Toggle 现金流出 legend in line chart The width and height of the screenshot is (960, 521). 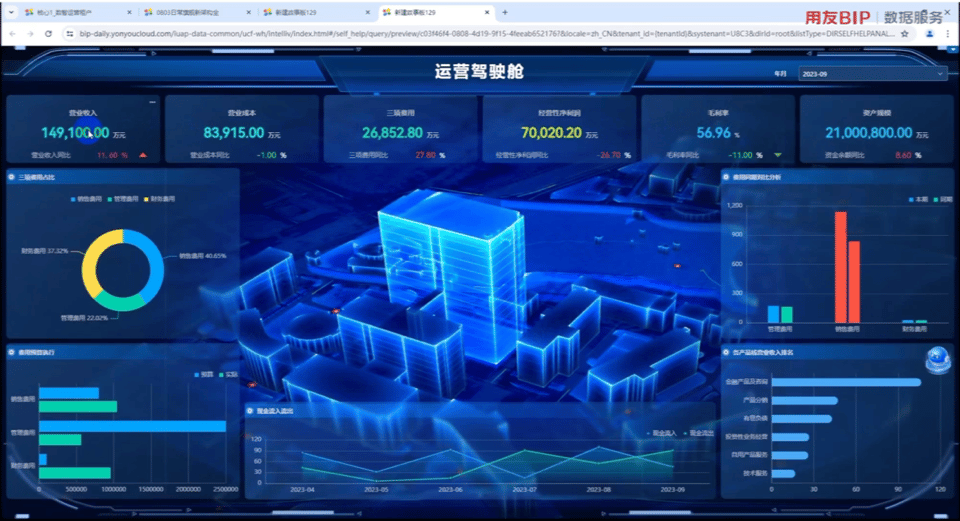pyautogui.click(x=699, y=433)
